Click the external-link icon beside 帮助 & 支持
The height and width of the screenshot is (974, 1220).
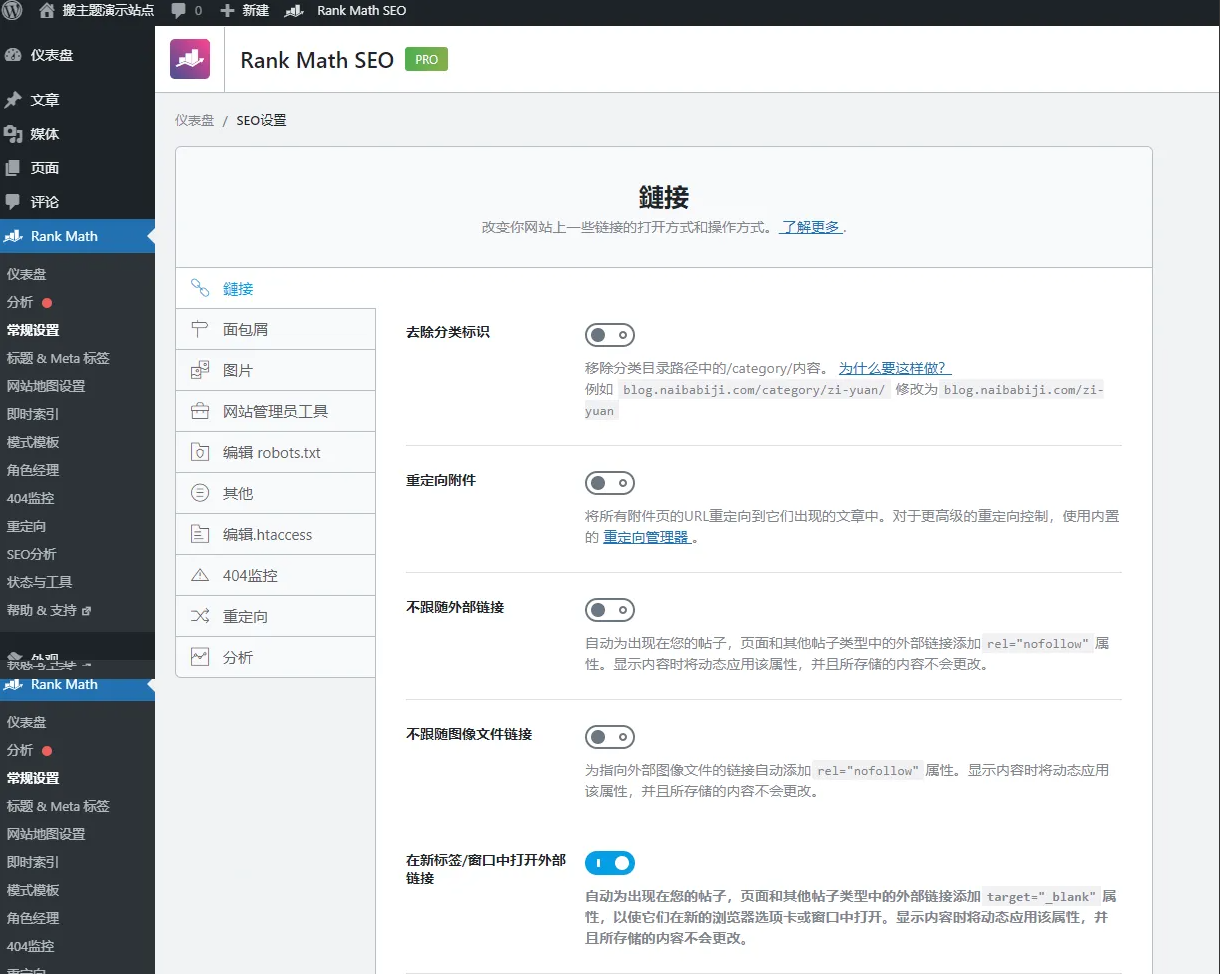point(86,611)
